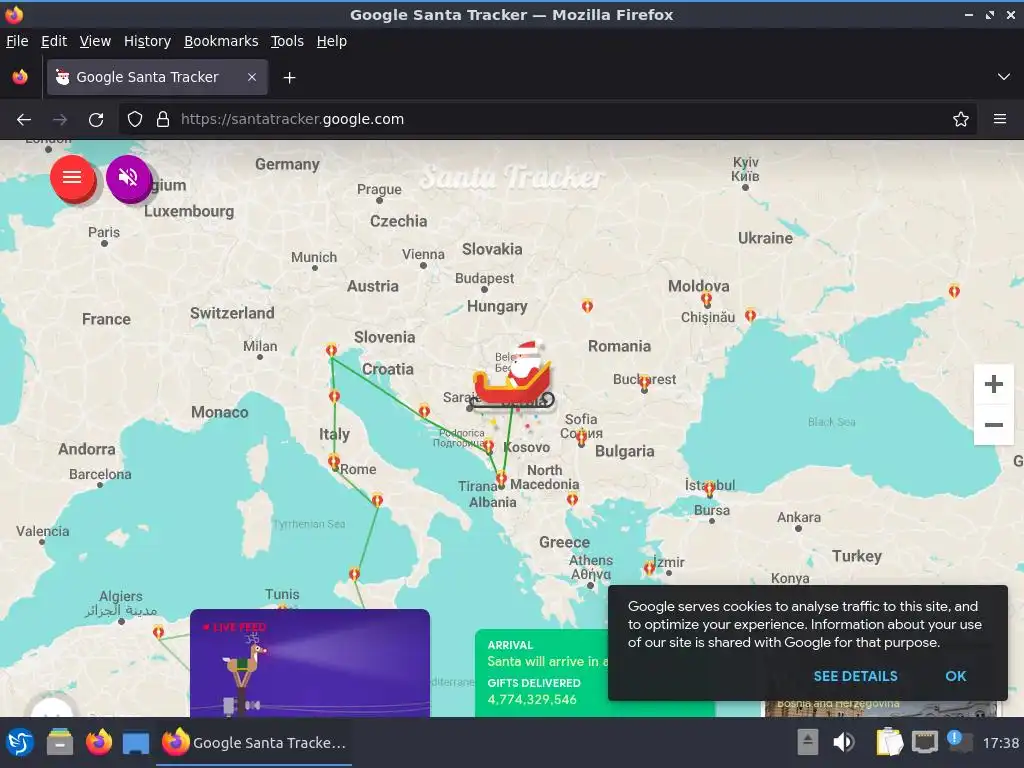Click the removable media tray icon
1024x768 pixels.
[808, 742]
